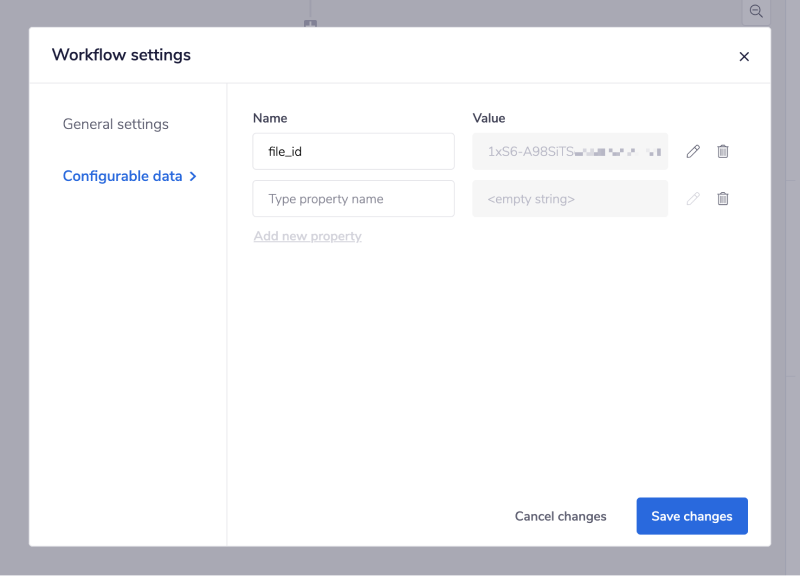Viewport: 800px width, 576px height.
Task: Expand the chevron beside Configurable data
Action: [x=193, y=176]
